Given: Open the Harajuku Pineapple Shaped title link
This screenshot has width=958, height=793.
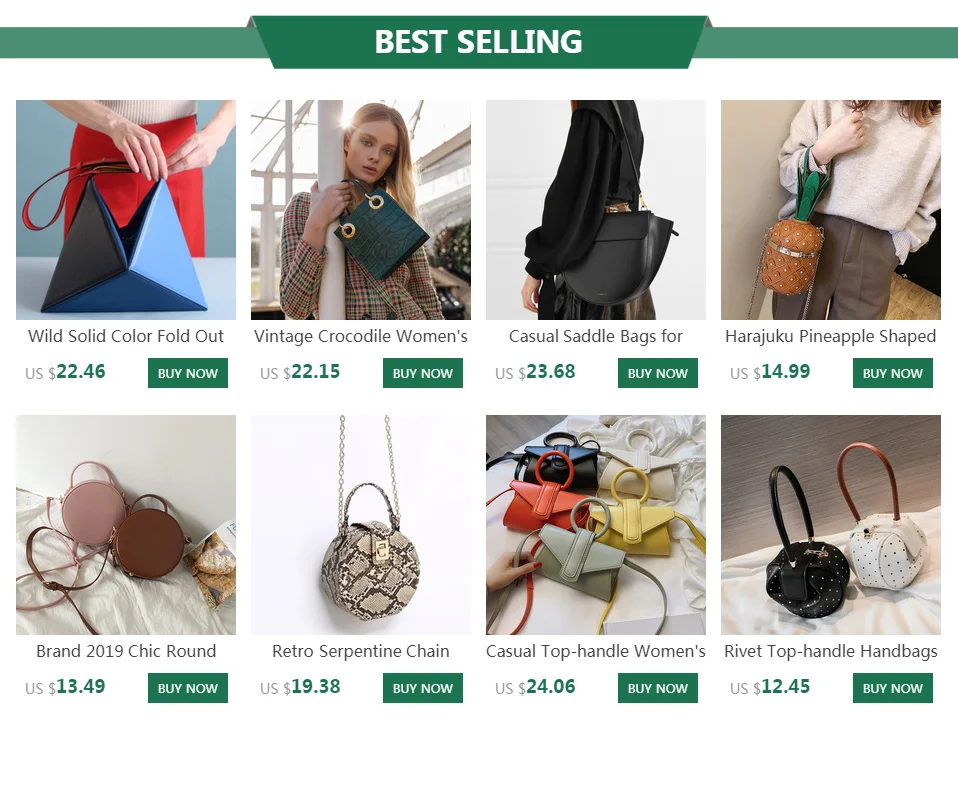Looking at the screenshot, I should tap(830, 336).
